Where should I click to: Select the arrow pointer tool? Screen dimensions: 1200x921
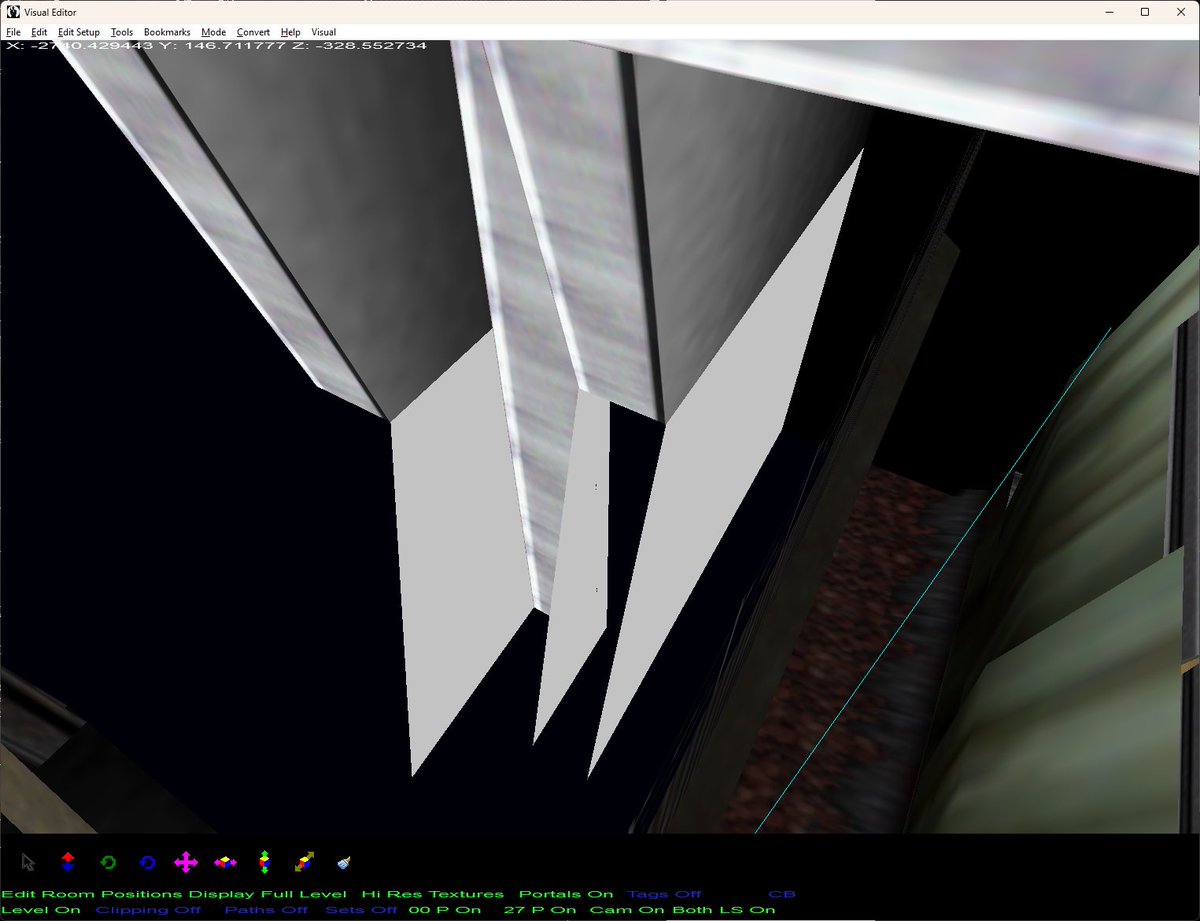click(28, 862)
